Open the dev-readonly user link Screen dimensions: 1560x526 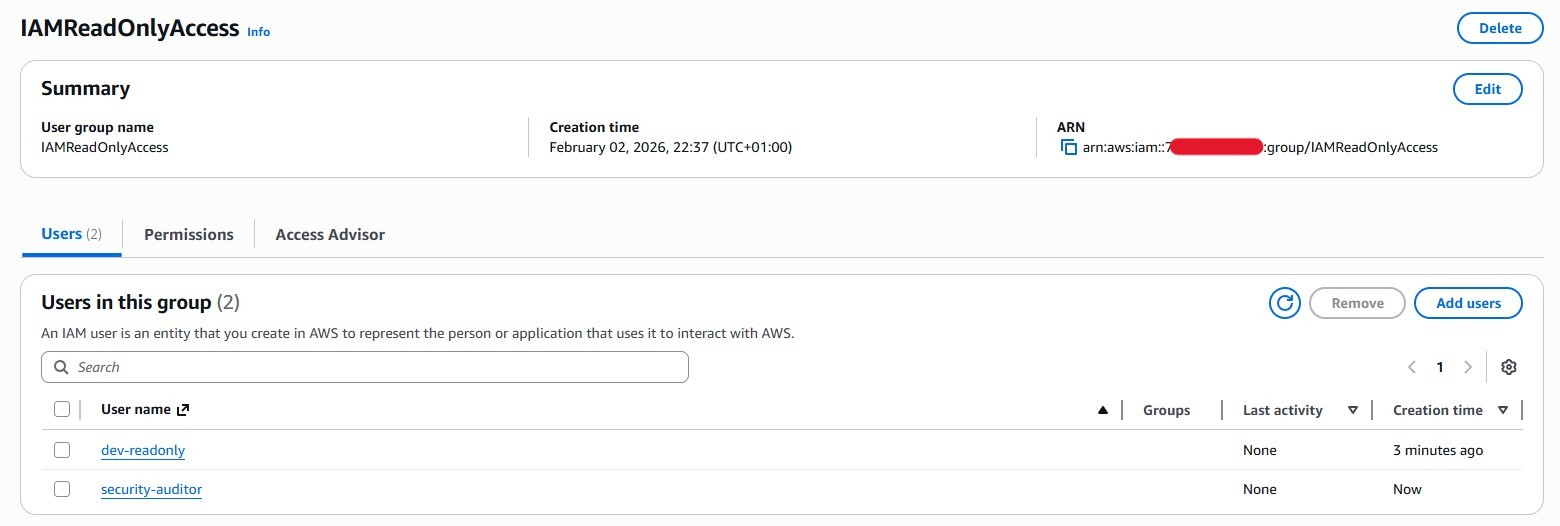tap(143, 450)
